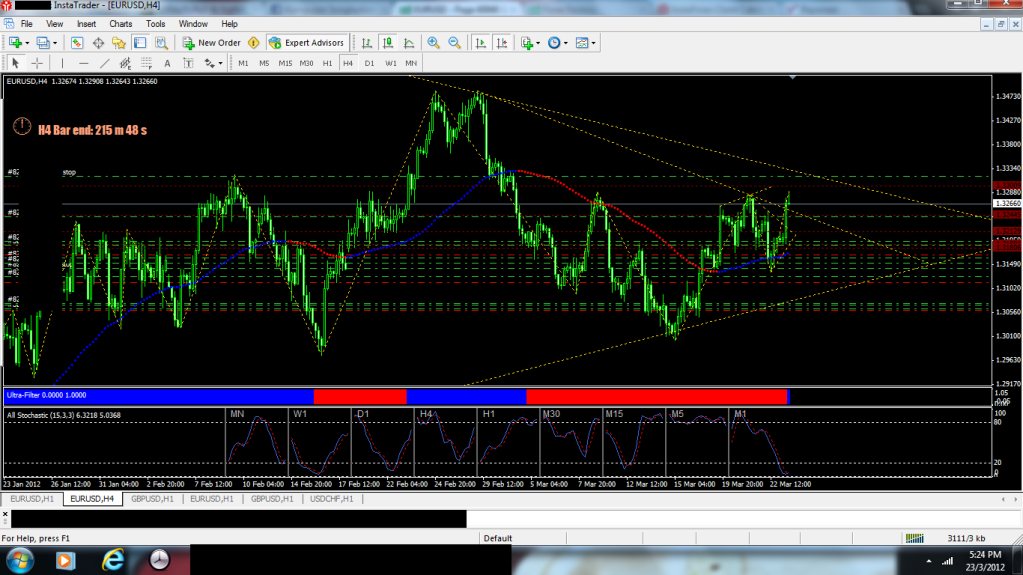Open the Strategy Tester magnifier icon
This screenshot has height=575, width=1023.
click(x=161, y=43)
